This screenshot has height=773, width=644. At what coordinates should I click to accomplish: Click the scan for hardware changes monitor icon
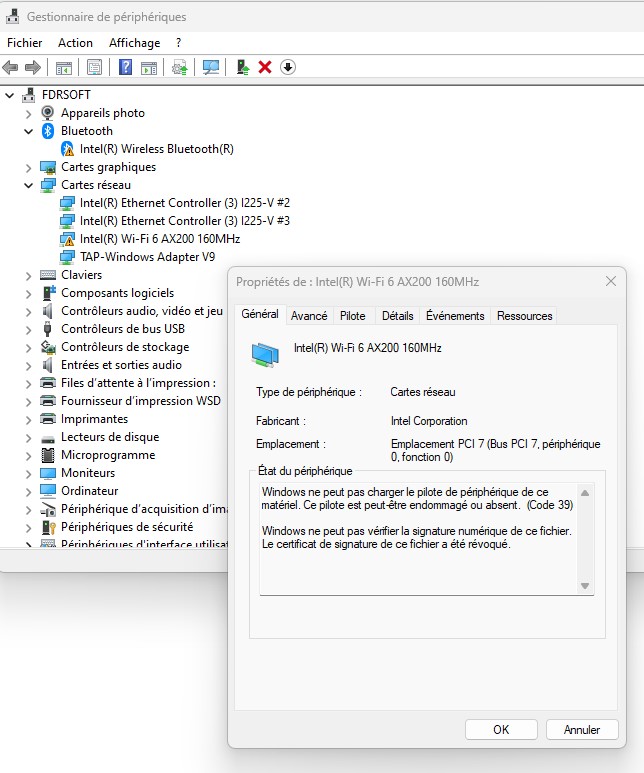coord(211,67)
